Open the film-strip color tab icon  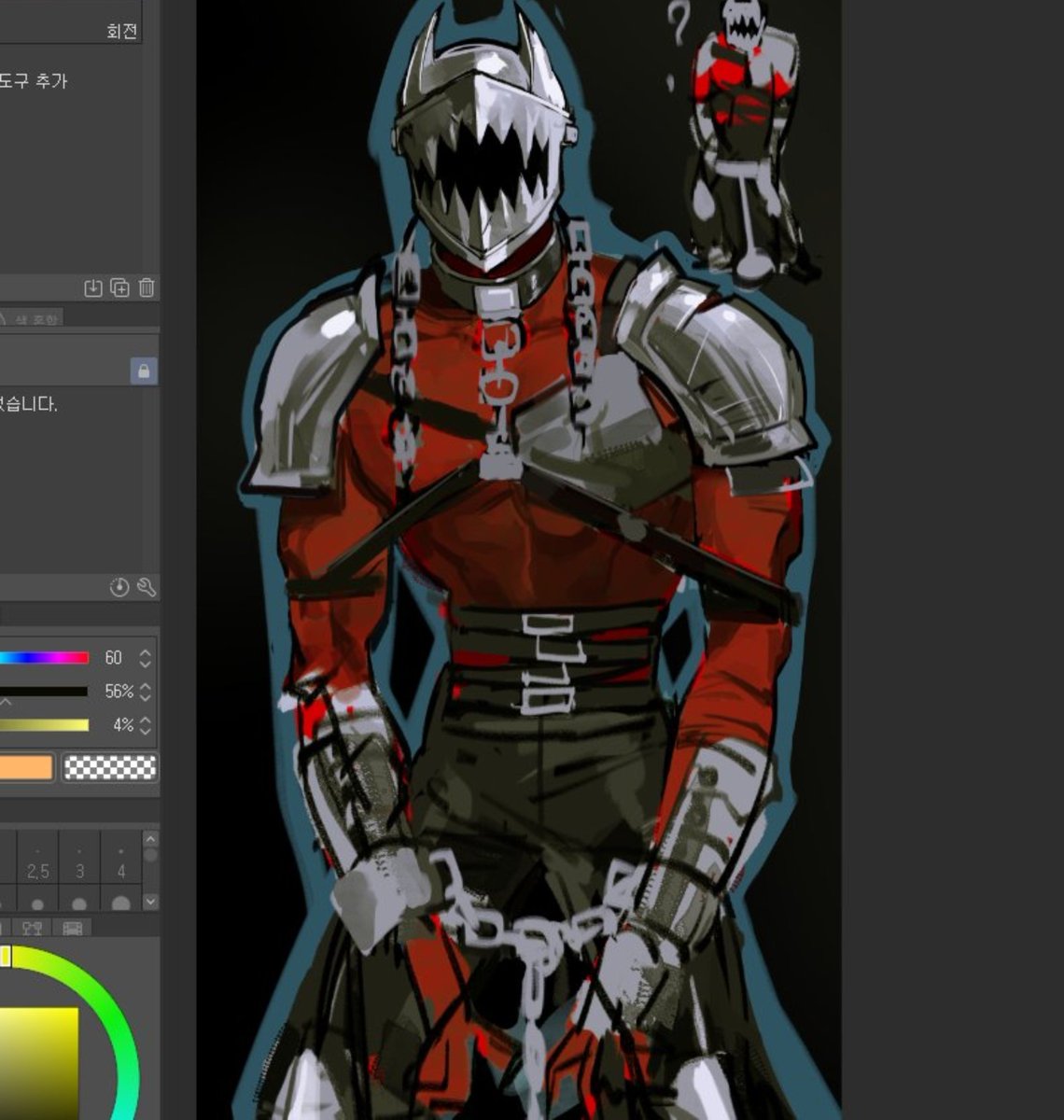pyautogui.click(x=73, y=928)
